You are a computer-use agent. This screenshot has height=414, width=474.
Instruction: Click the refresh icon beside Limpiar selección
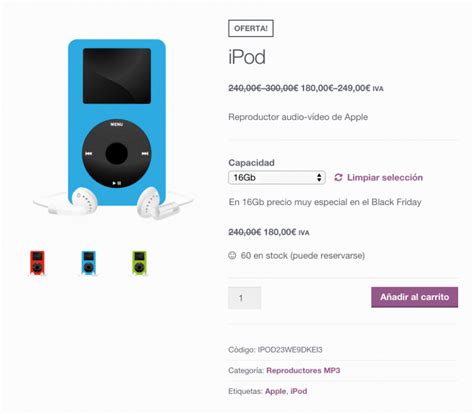[338, 177]
